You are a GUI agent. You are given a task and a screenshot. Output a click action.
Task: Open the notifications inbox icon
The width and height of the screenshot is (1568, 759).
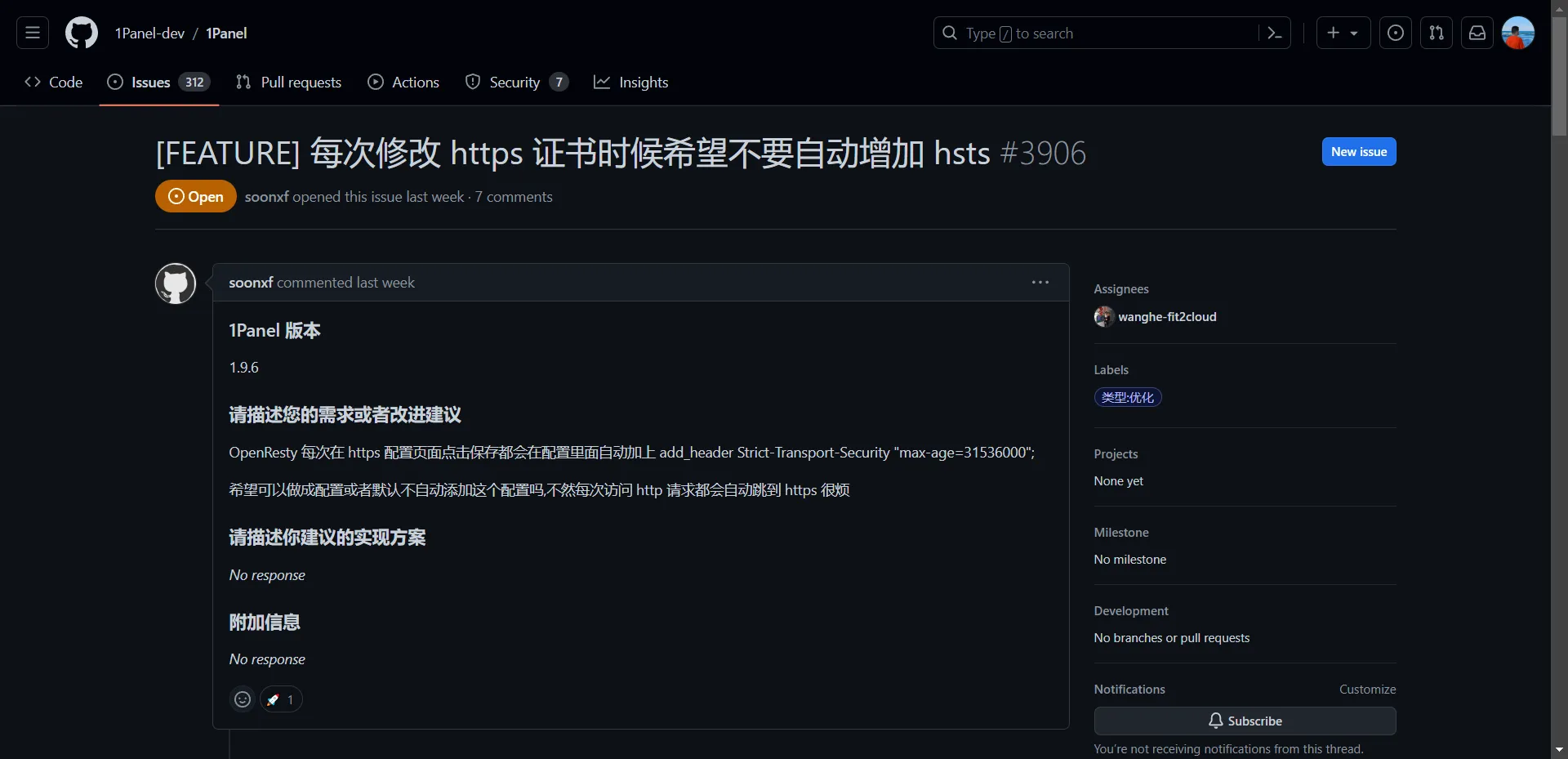tap(1477, 33)
